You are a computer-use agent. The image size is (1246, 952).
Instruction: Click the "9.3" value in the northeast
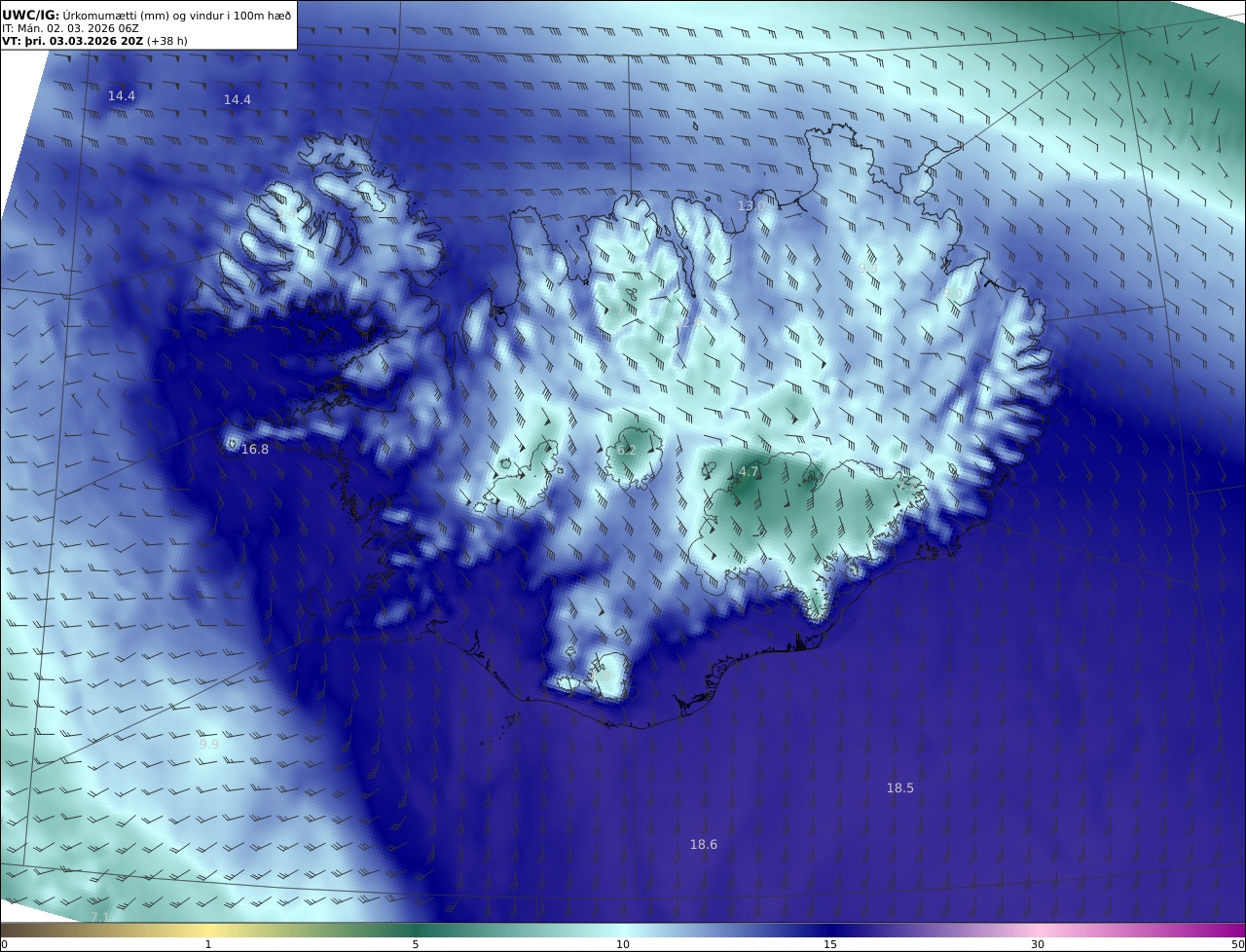(867, 268)
